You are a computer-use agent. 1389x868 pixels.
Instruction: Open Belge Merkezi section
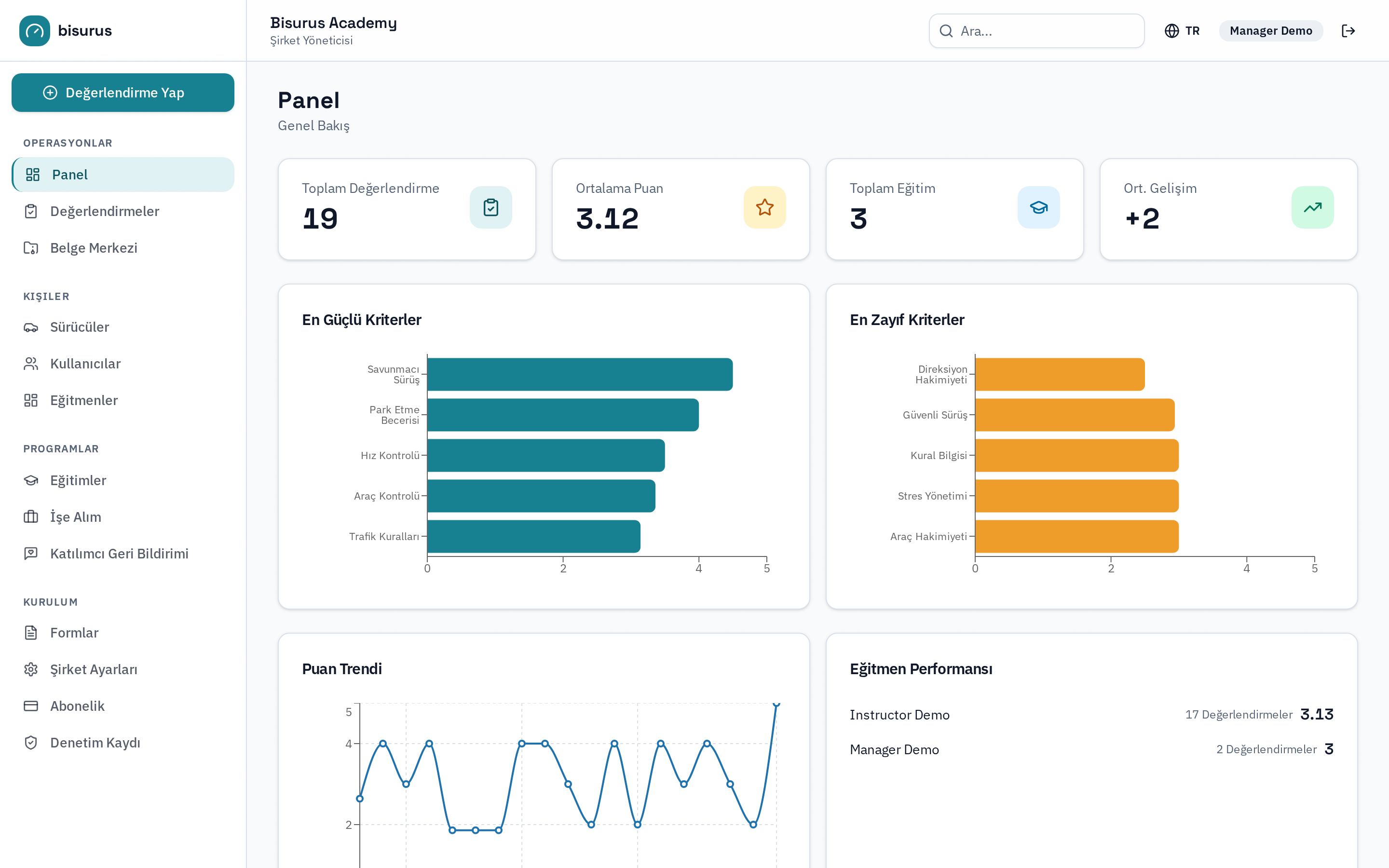pos(123,248)
